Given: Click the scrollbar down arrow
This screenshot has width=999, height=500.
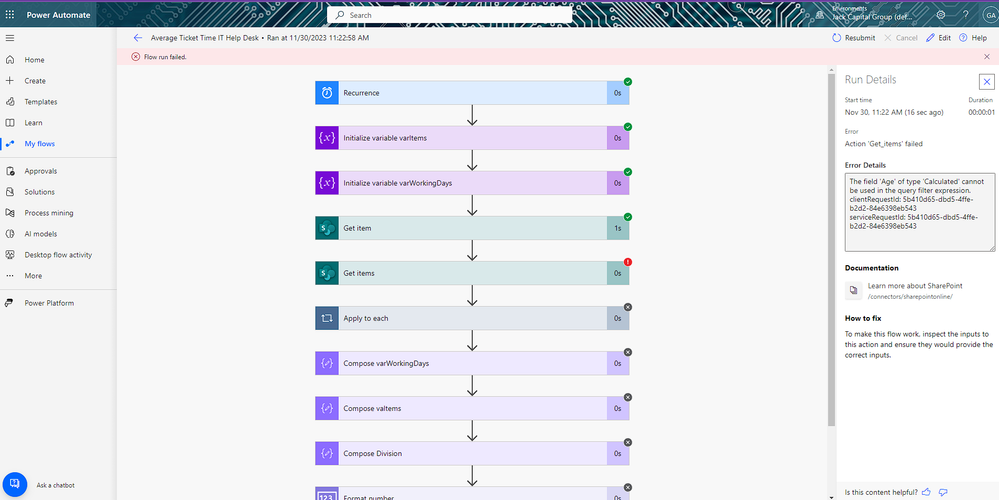Looking at the screenshot, I should [x=831, y=496].
